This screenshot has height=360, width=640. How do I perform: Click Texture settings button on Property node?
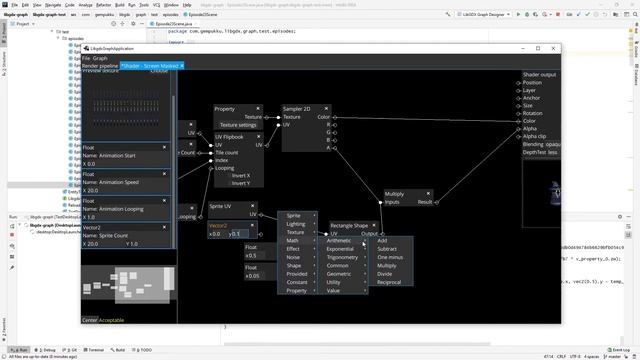pyautogui.click(x=238, y=125)
